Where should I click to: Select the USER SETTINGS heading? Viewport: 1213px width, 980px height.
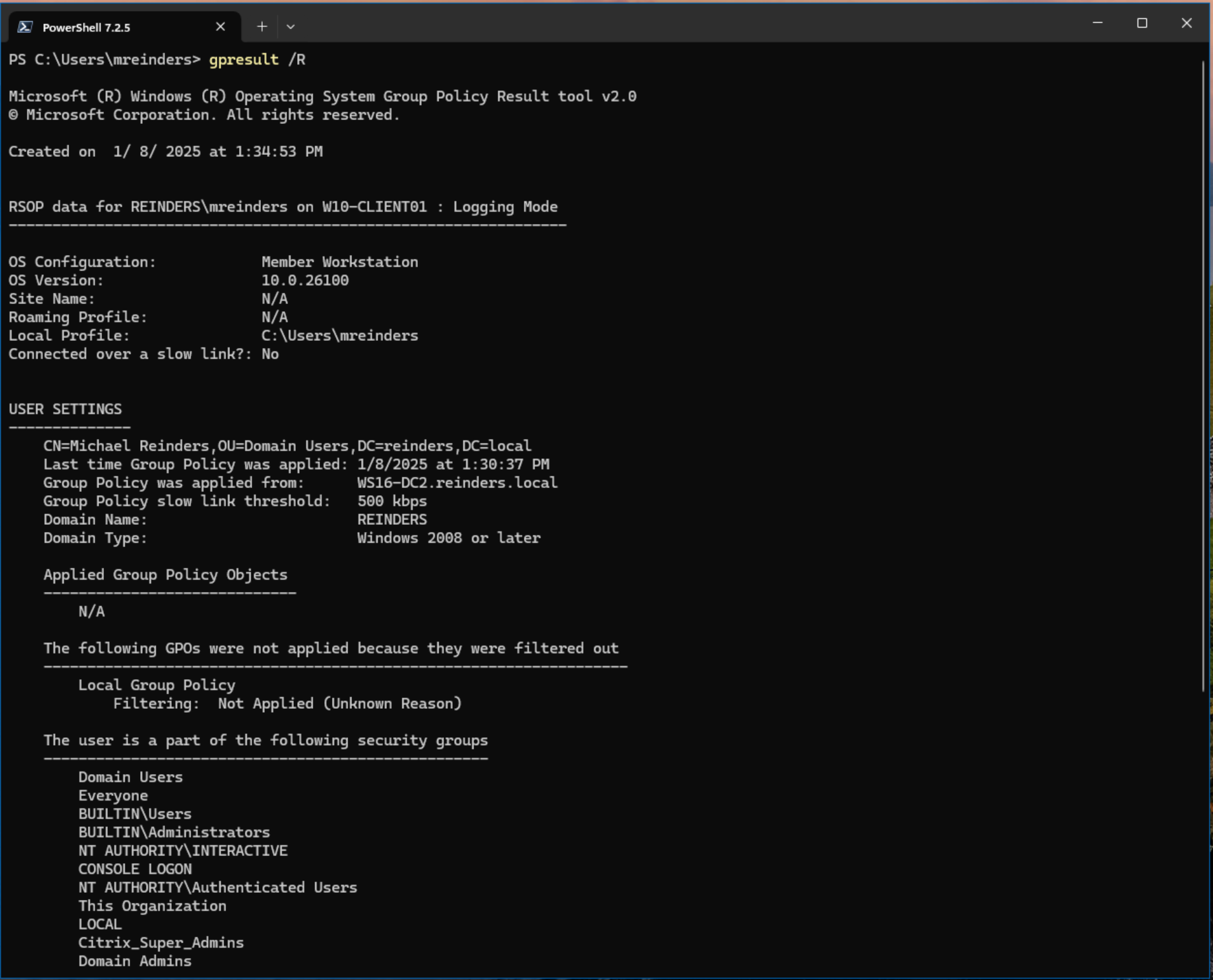pyautogui.click(x=65, y=409)
